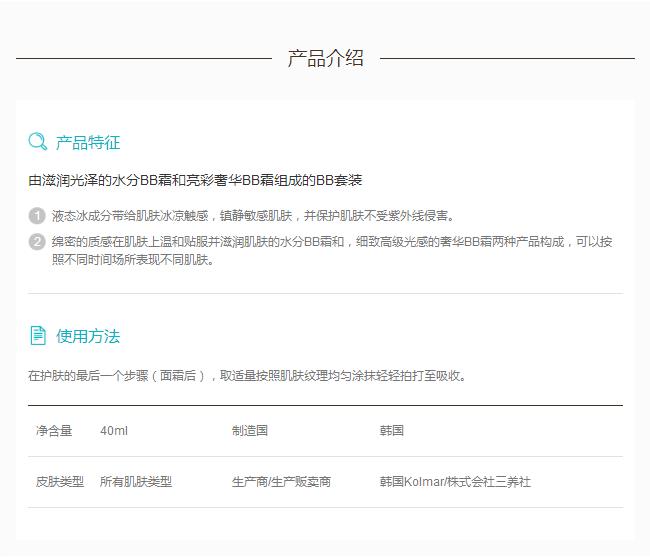Image resolution: width=650 pixels, height=557 pixels.
Task: Click the 生产商/生产贩卖商 label
Action: tap(281, 482)
